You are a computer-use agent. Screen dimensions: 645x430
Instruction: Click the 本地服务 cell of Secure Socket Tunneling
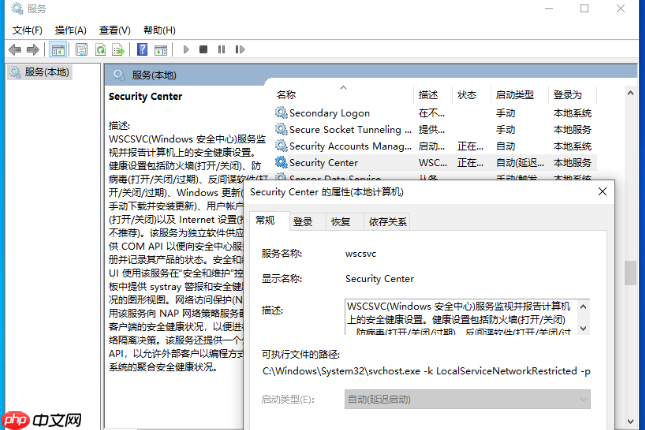tap(572, 130)
